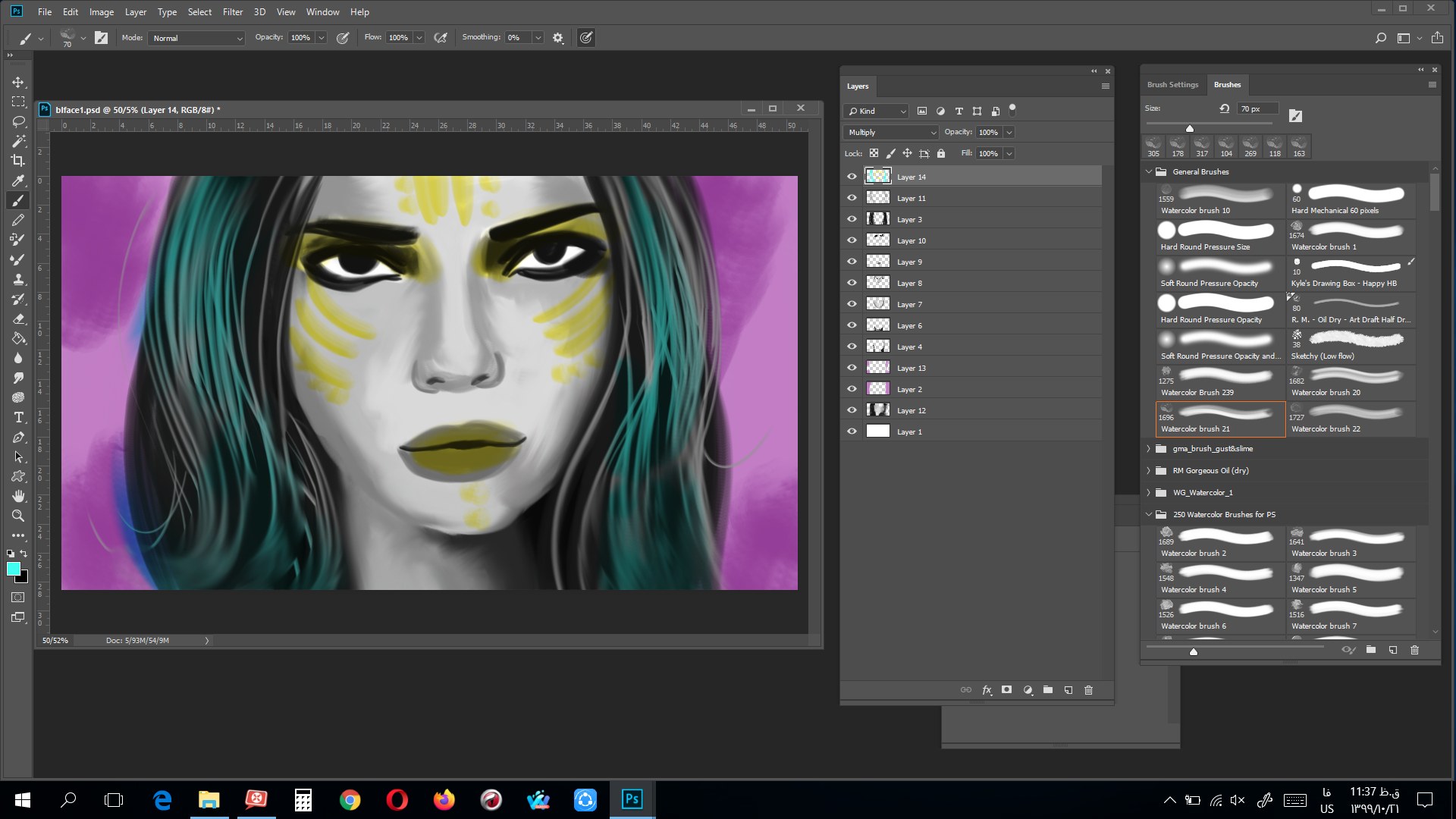1456x819 pixels.
Task: Click the brush Size slider handle
Action: click(1189, 128)
